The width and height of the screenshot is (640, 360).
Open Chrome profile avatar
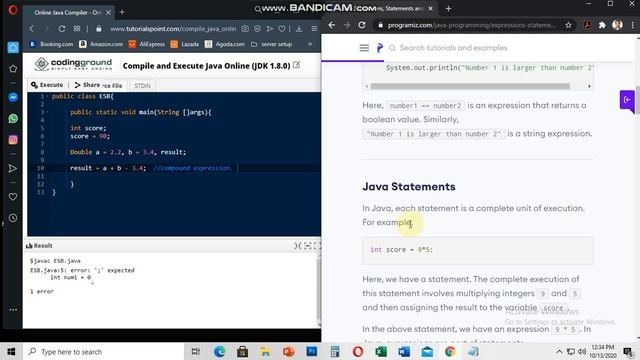(x=617, y=25)
